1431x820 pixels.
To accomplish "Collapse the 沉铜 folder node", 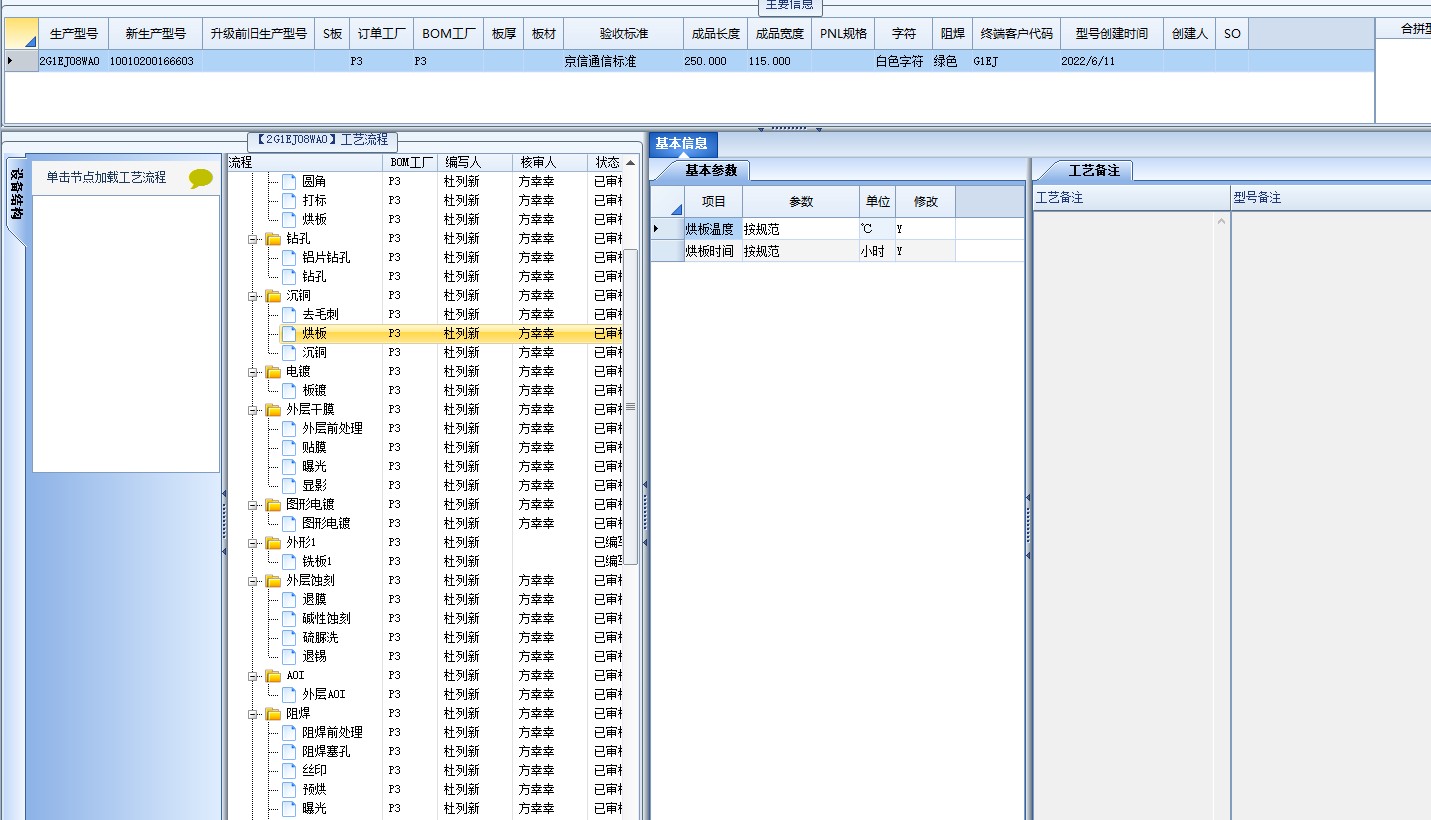I will click(254, 296).
